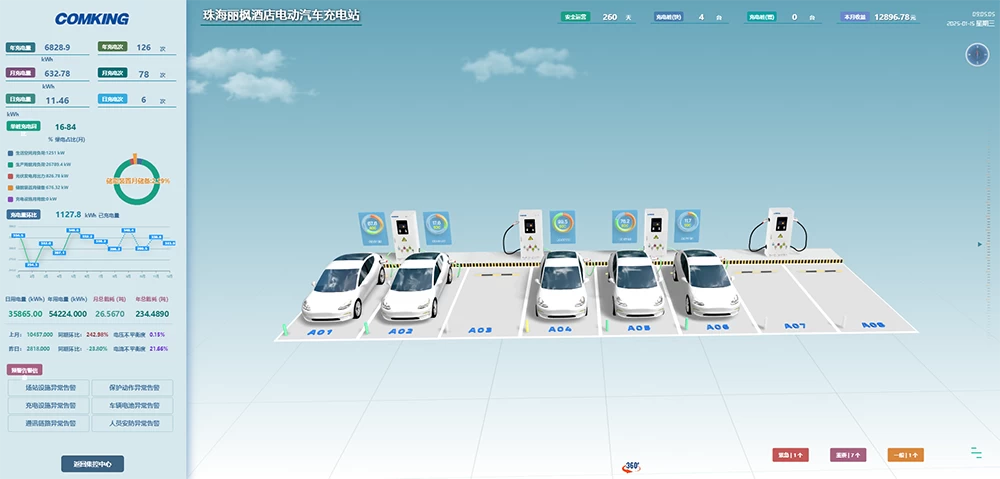This screenshot has height=479, width=1000.
Task: Click the 1127.8 kWh charged value
Action: (69, 215)
